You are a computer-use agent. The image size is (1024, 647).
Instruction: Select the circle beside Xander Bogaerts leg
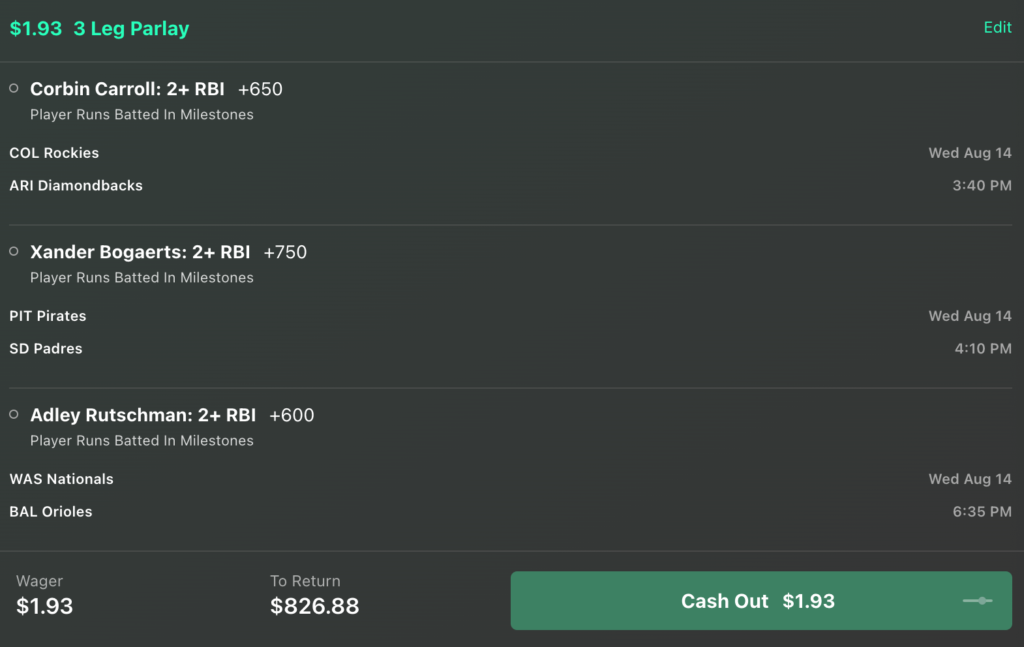[14, 251]
